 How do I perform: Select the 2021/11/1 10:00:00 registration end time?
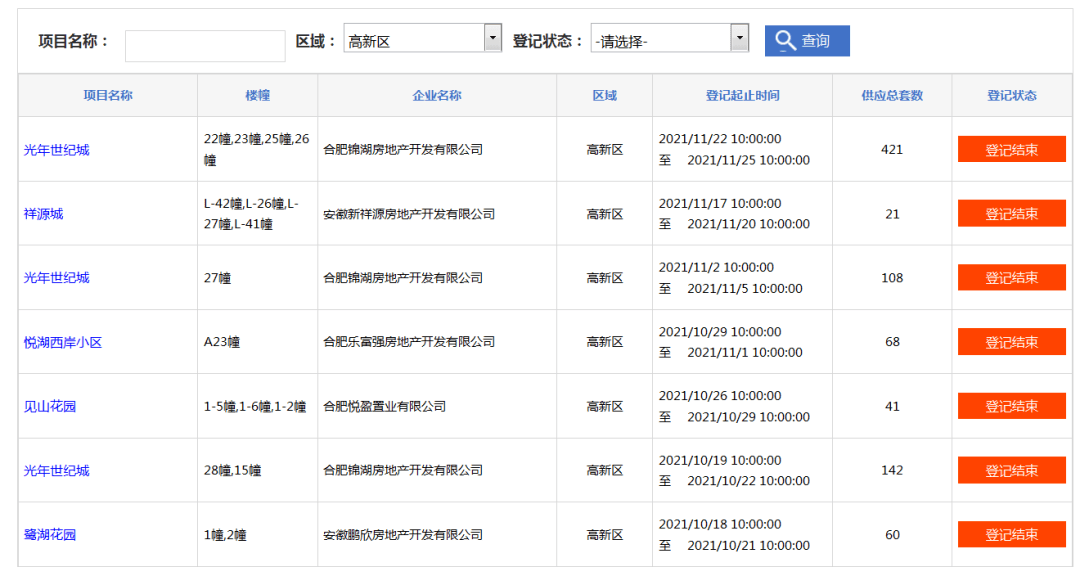coord(745,352)
